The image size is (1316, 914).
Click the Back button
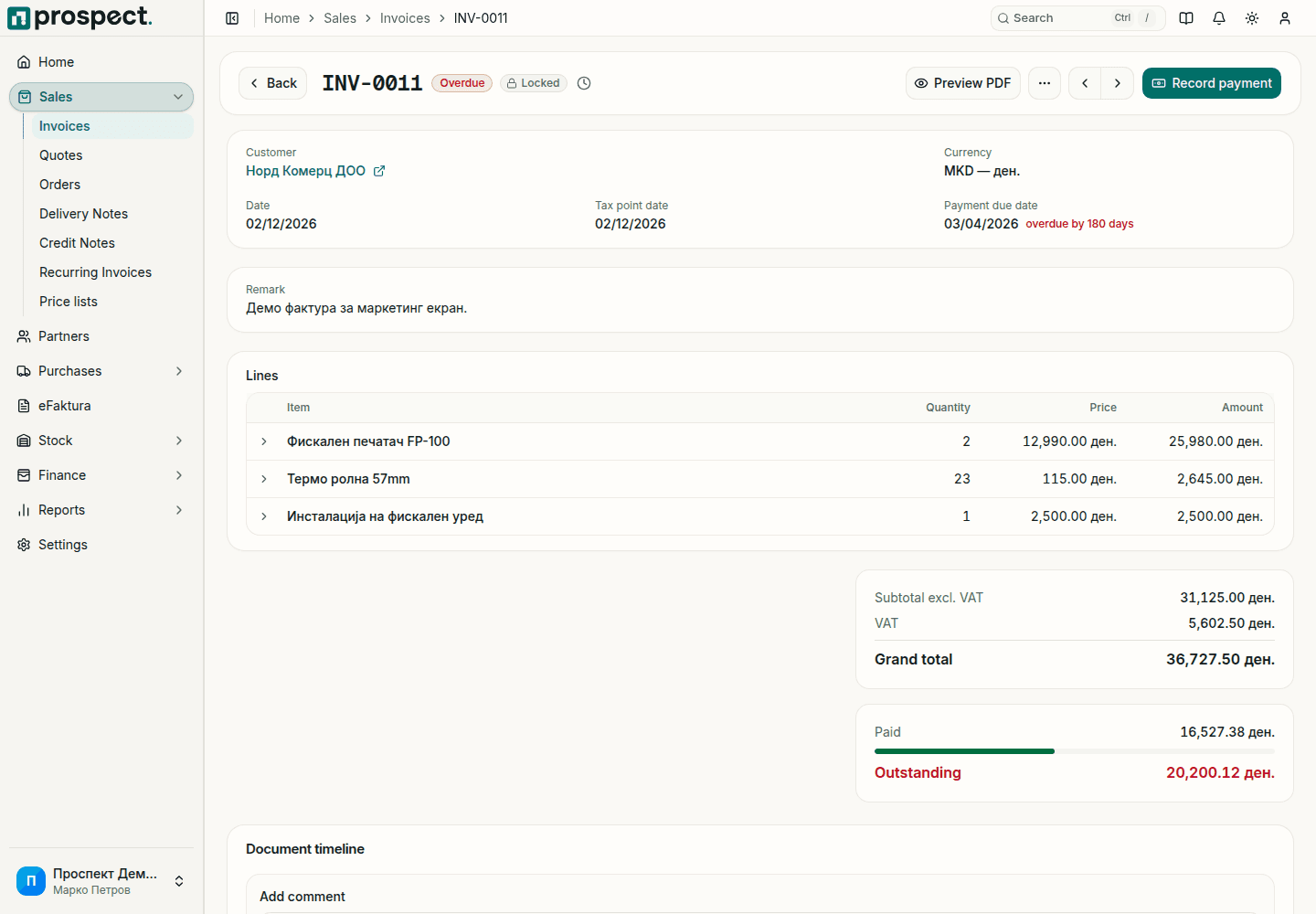pyautogui.click(x=272, y=83)
